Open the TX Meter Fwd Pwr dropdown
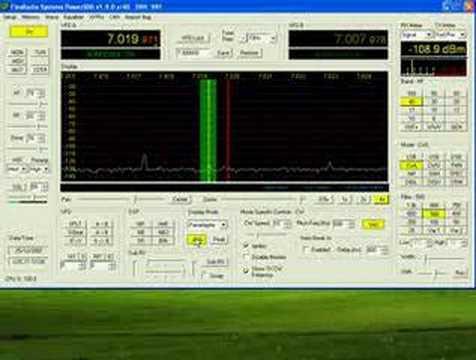Viewport: 476px width, 360px height. coord(450,34)
